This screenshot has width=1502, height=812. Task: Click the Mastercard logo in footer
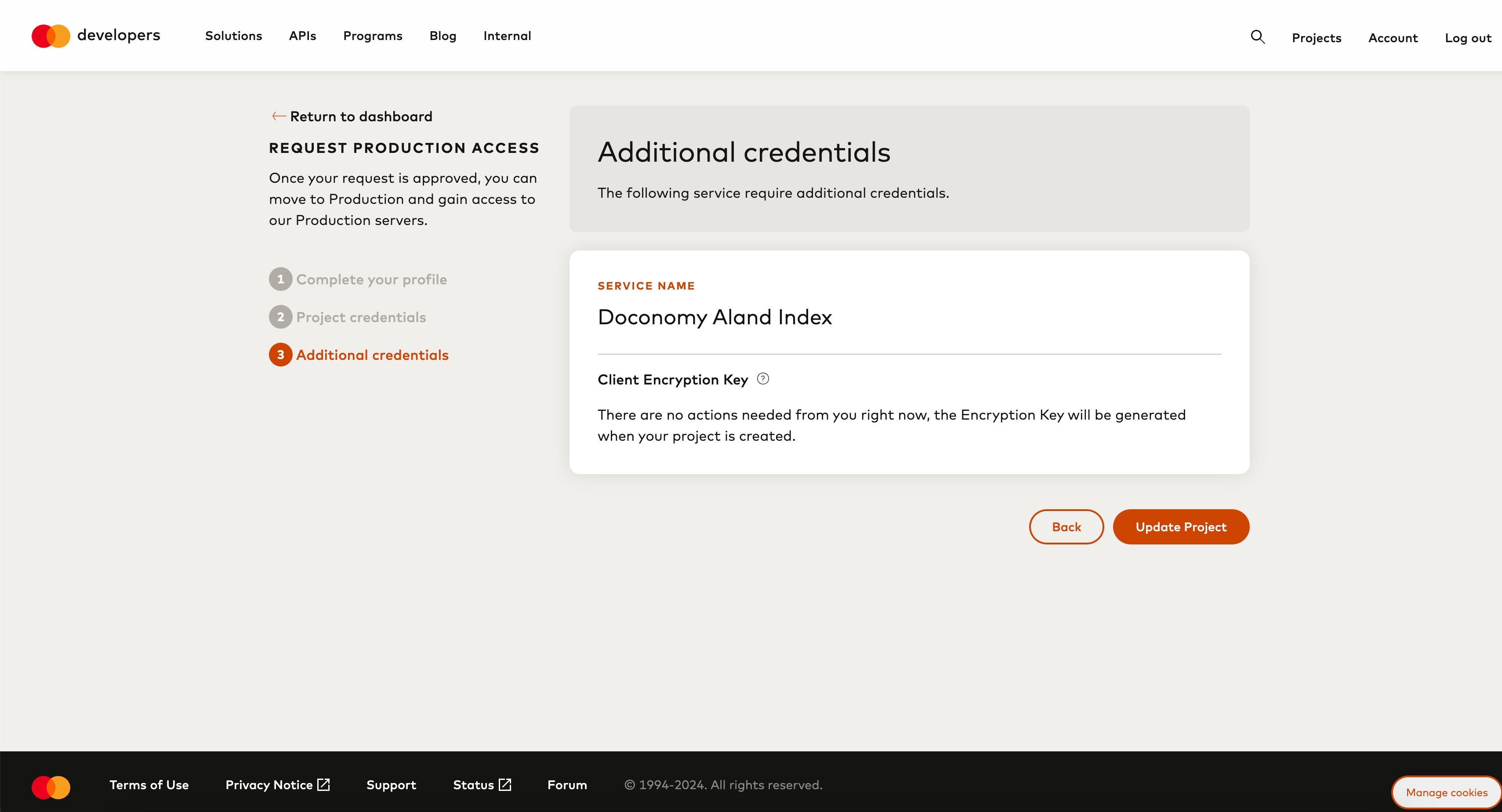(x=51, y=787)
